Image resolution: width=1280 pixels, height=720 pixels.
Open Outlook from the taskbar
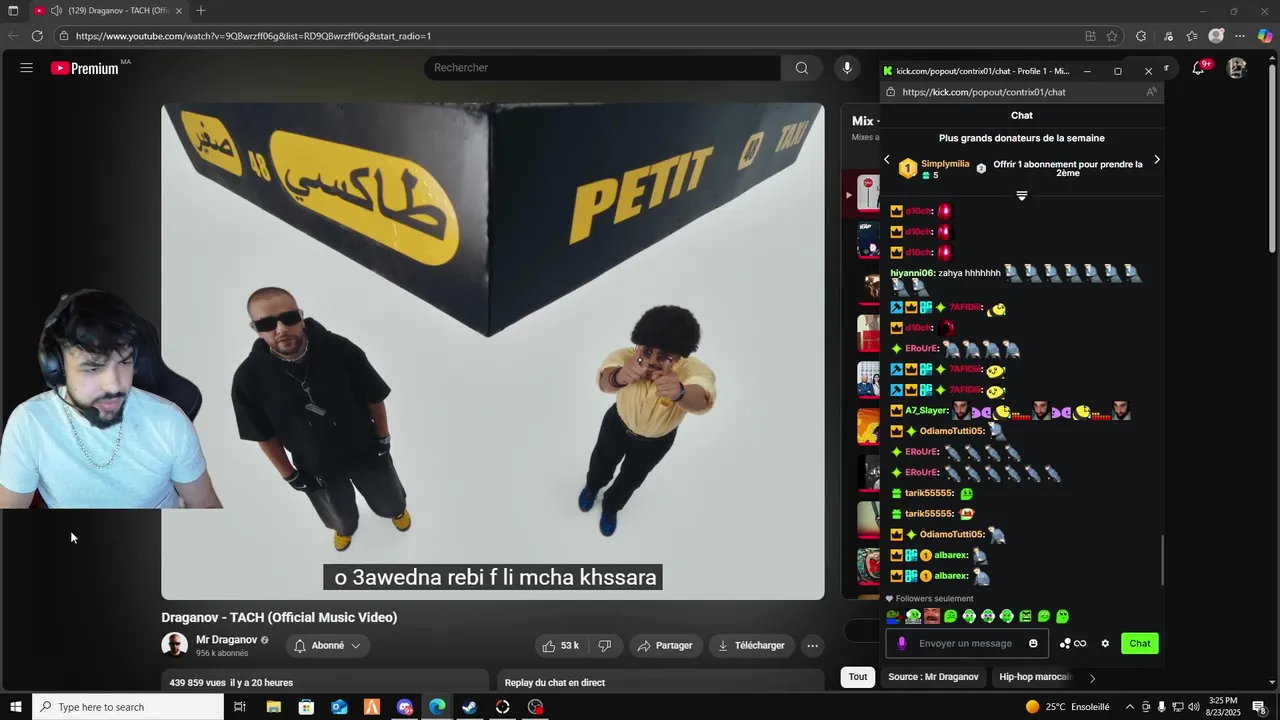click(x=339, y=707)
